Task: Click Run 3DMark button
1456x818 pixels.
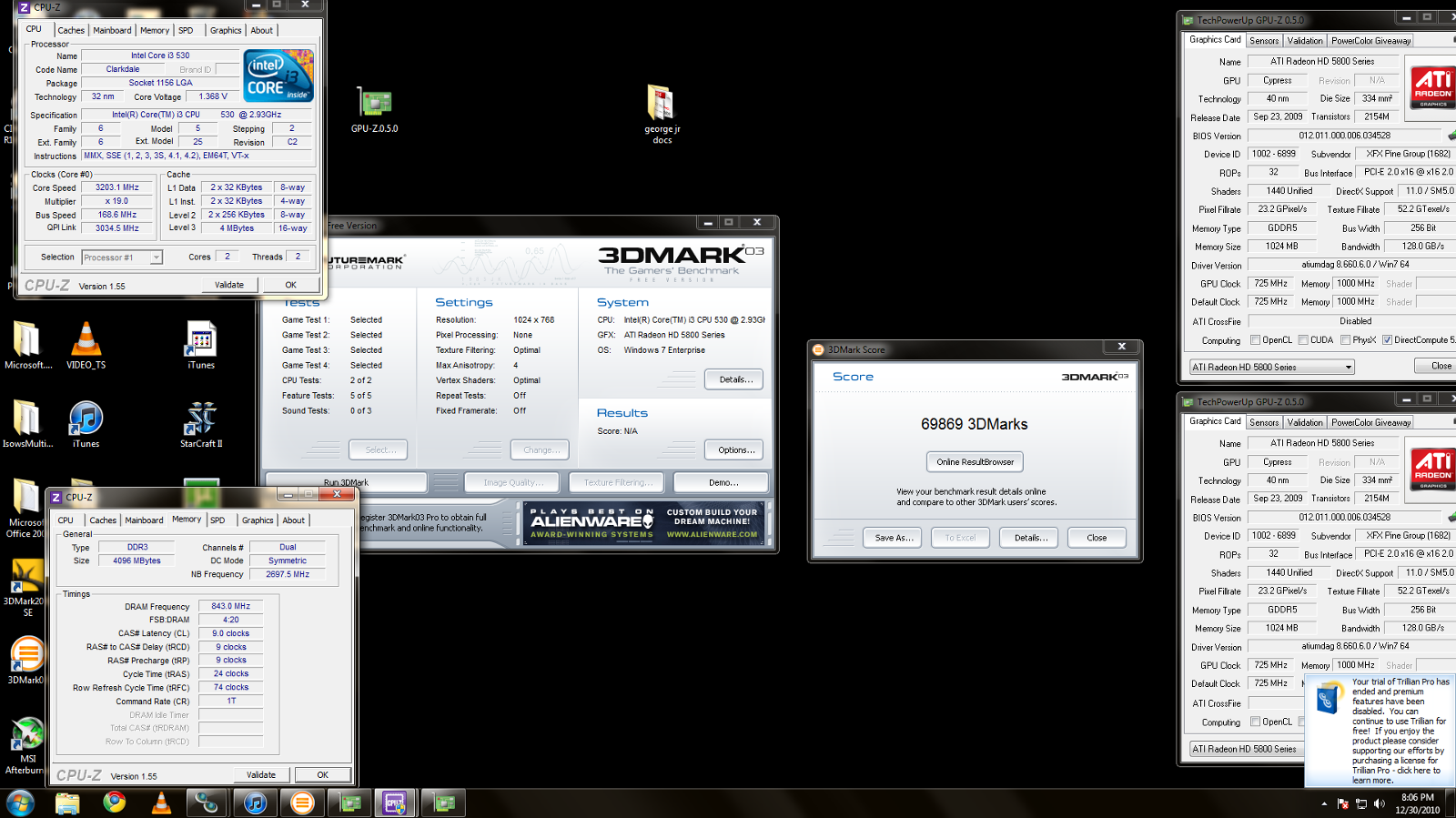Action: click(x=346, y=482)
